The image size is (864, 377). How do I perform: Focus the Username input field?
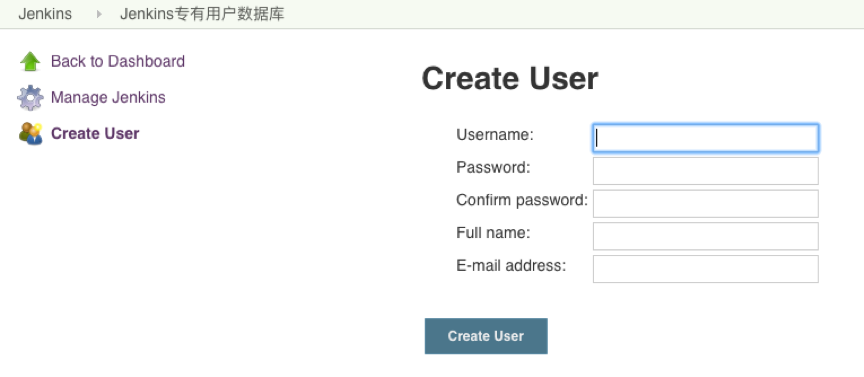point(705,138)
